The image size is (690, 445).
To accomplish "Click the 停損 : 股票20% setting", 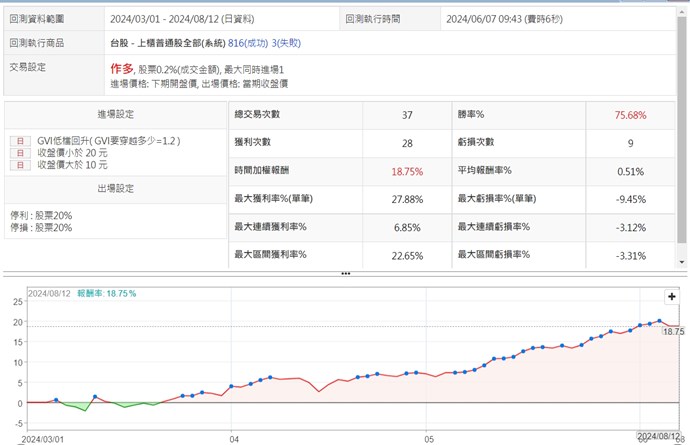I will (41, 228).
